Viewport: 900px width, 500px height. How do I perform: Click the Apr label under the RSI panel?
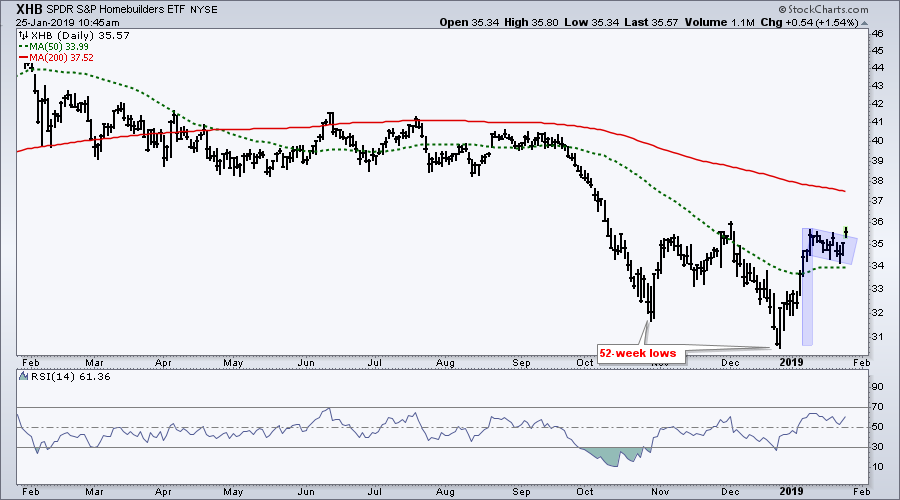pos(164,491)
